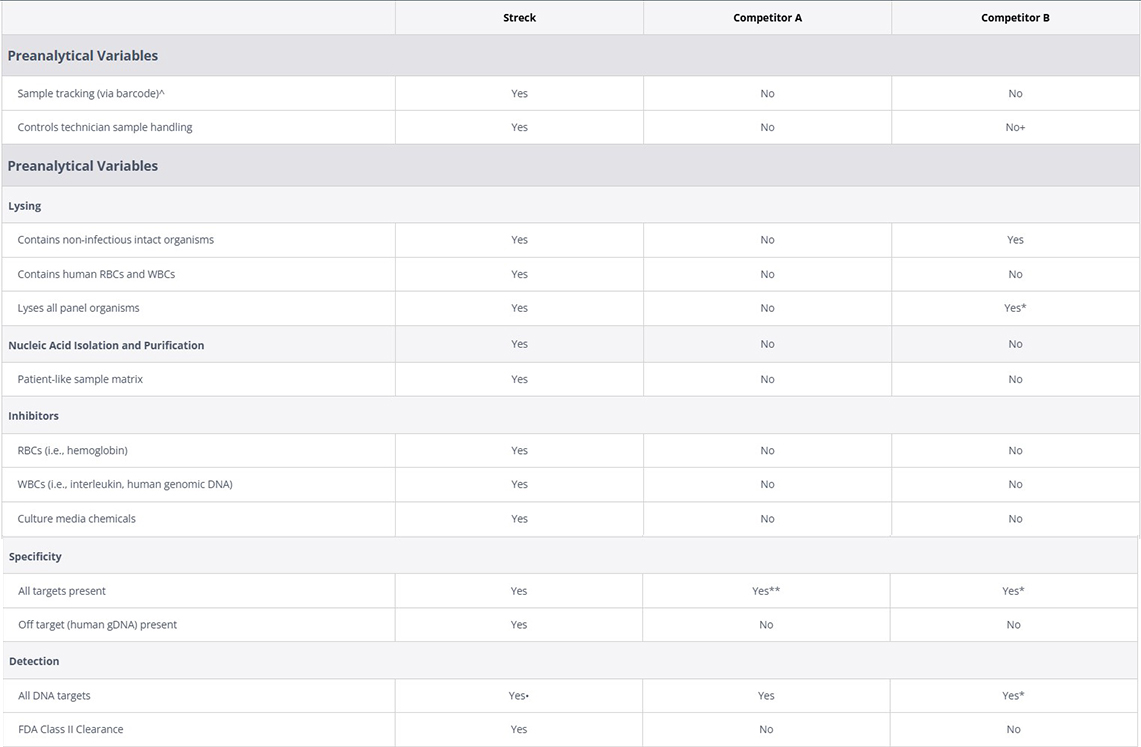1141x747 pixels.
Task: Select the Sample tracking (via barcode) row label
Action: (90, 93)
